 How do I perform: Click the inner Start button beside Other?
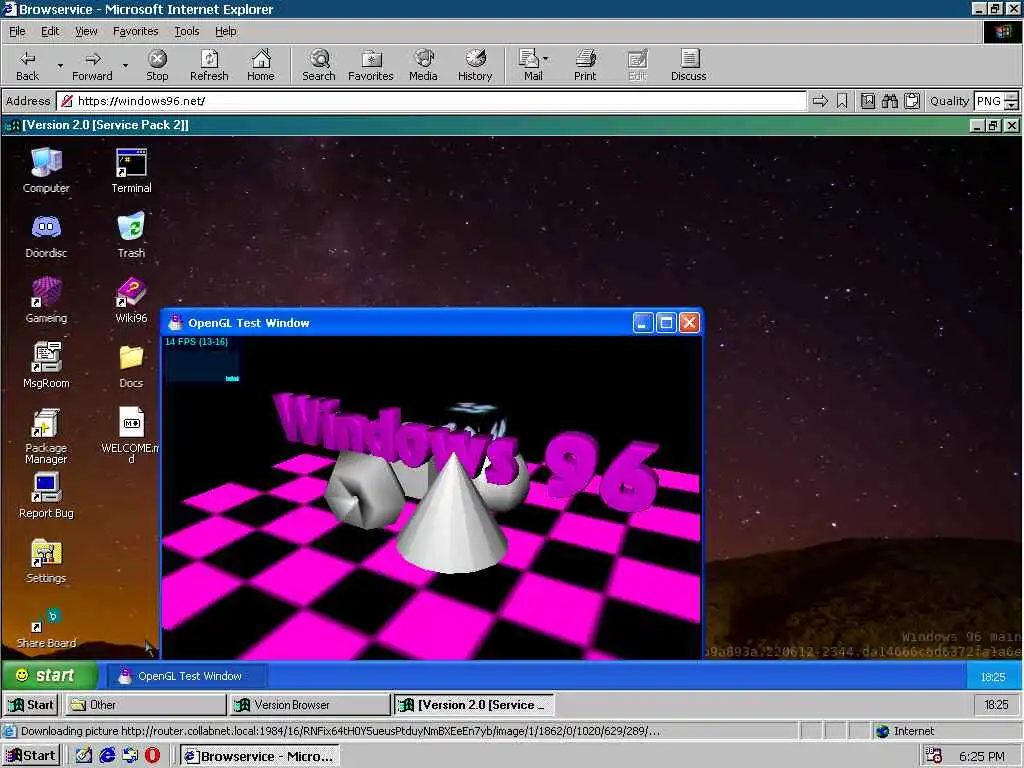(x=31, y=705)
